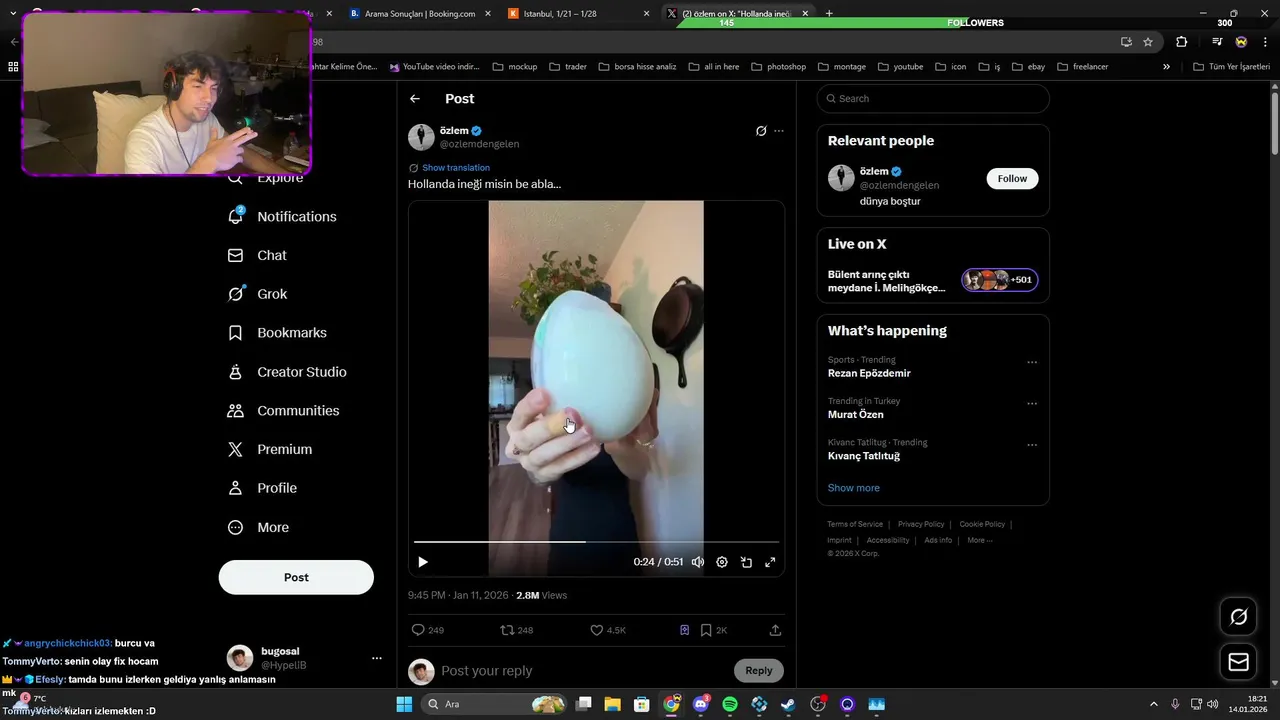Viewport: 1280px width, 720px height.
Task: Switch to Istanbul 1/21 – 1/28 tab
Action: (x=575, y=13)
